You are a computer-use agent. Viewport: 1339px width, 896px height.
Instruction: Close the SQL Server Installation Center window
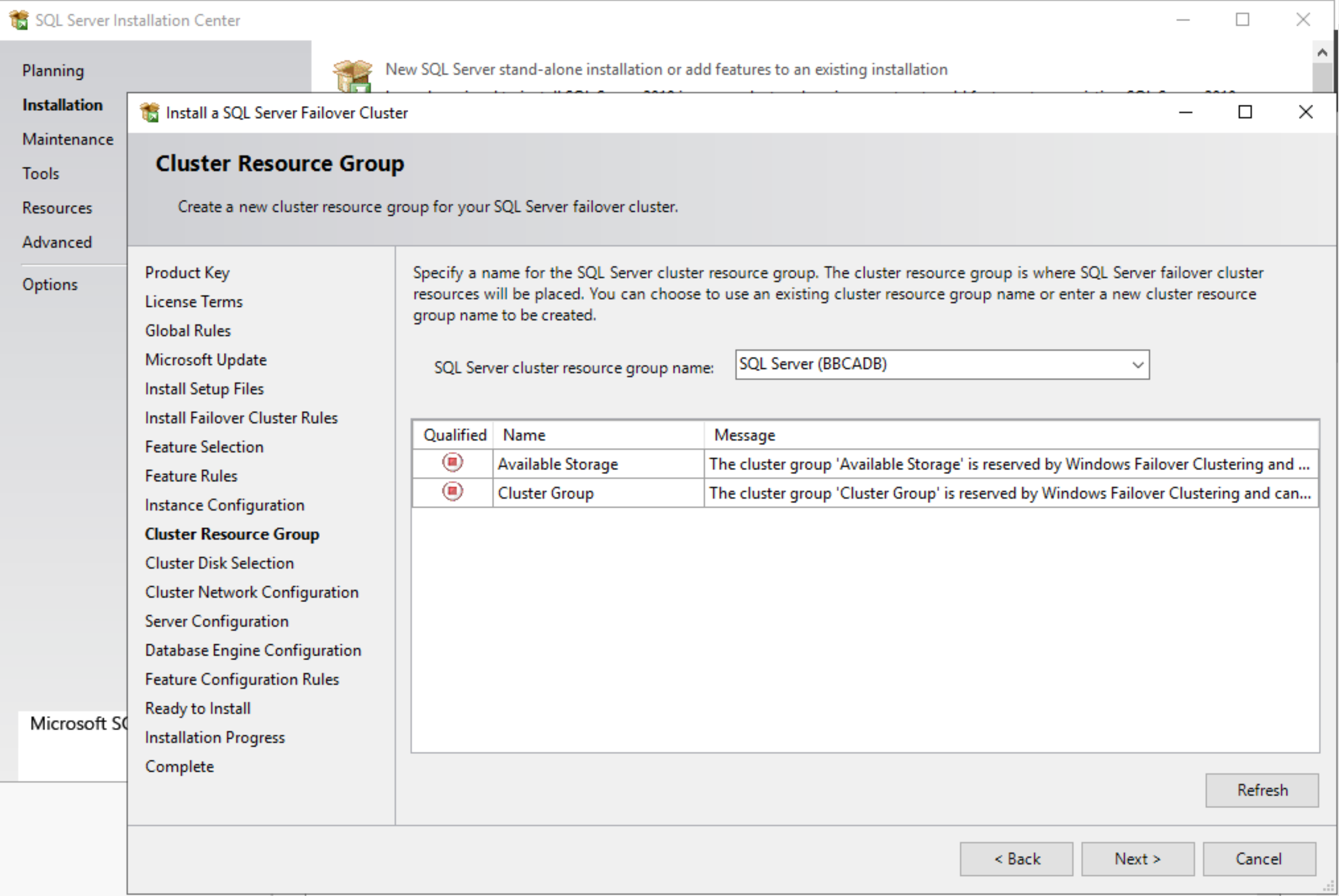(1303, 20)
